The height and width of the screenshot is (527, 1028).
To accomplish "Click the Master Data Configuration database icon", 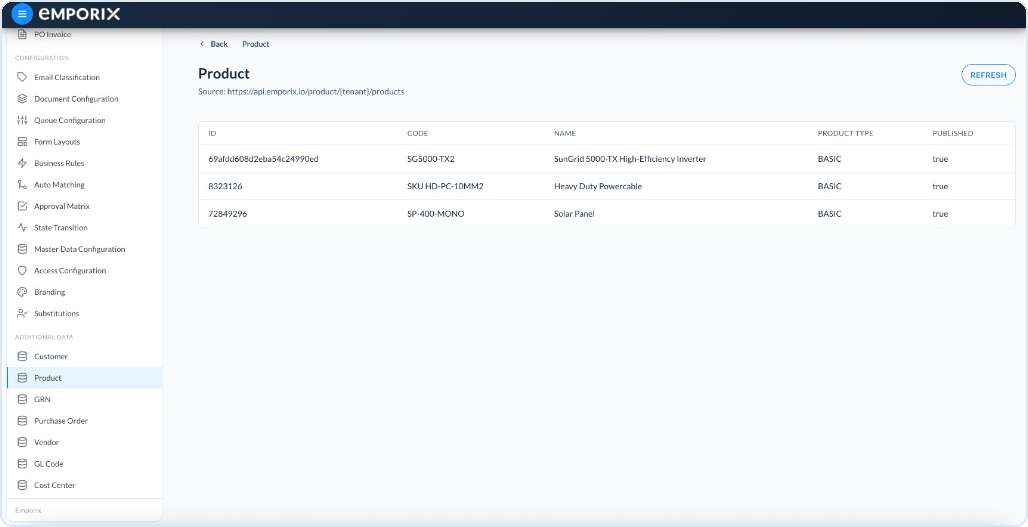I will (x=22, y=249).
